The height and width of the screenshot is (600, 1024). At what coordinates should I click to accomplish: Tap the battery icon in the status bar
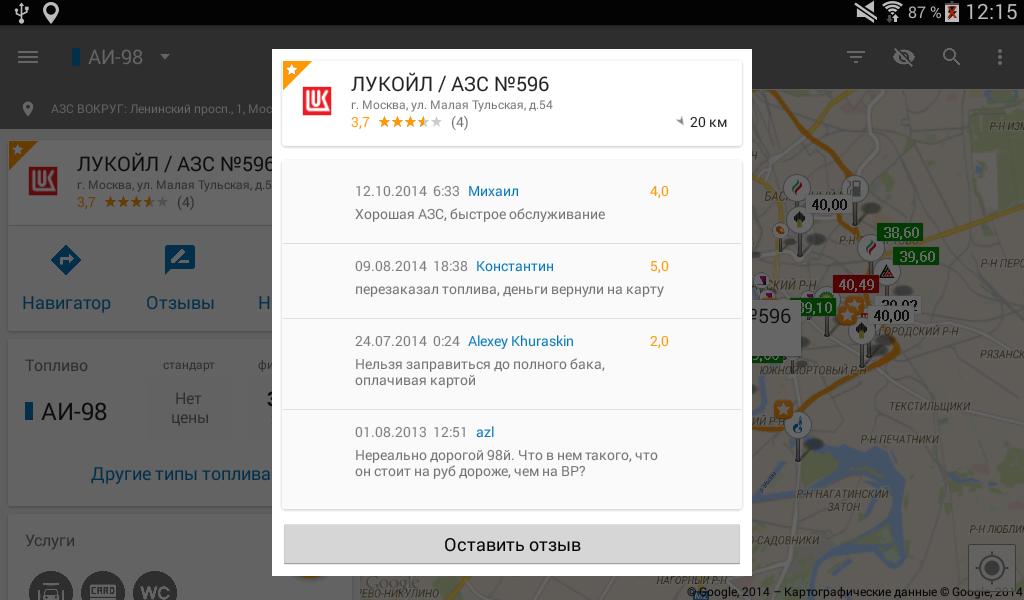click(x=952, y=12)
